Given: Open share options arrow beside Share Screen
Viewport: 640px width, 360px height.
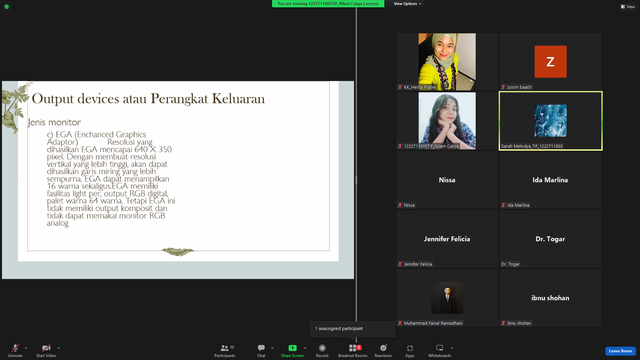Looking at the screenshot, I should coord(305,348).
